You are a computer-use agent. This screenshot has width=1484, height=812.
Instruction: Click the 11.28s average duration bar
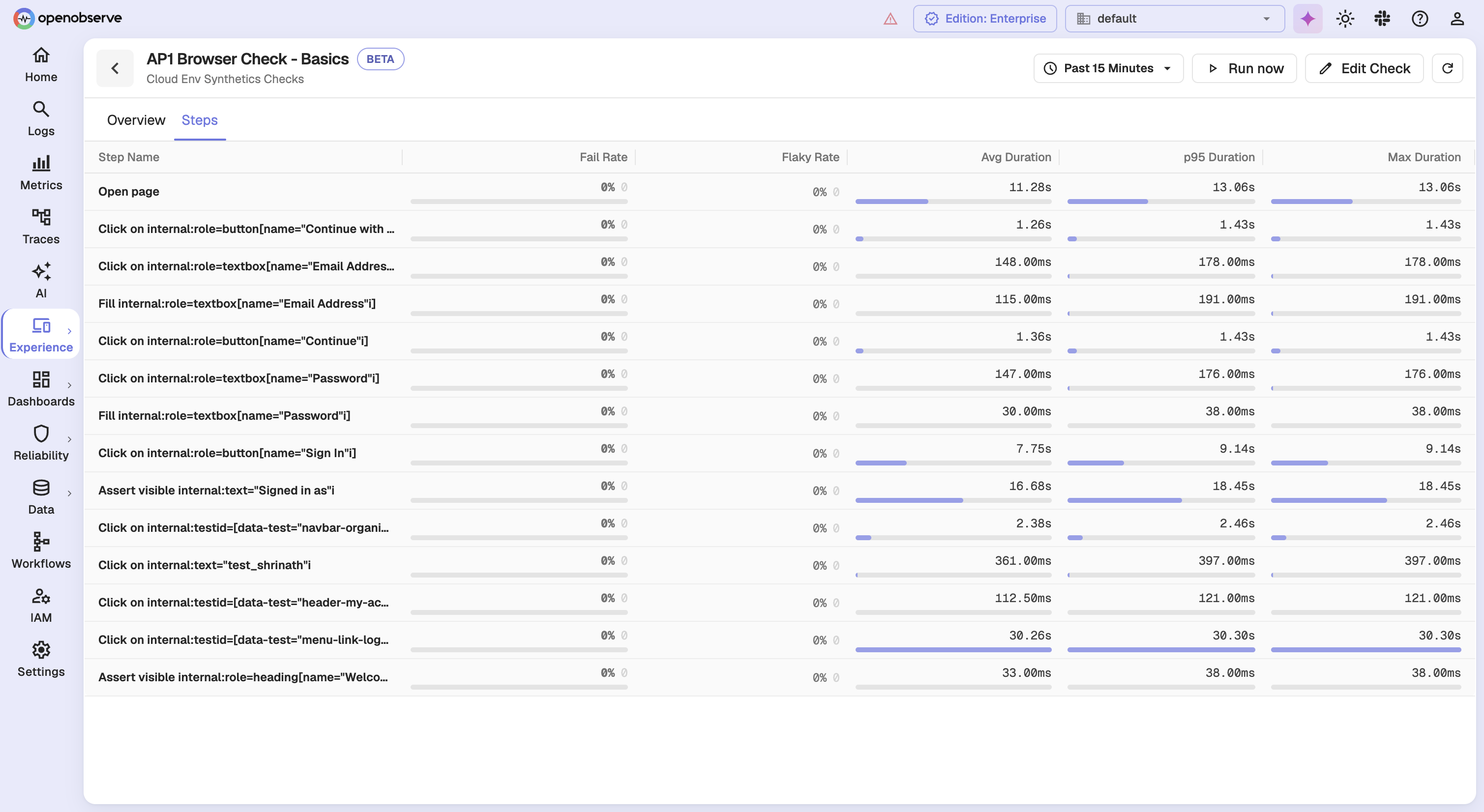tap(953, 202)
